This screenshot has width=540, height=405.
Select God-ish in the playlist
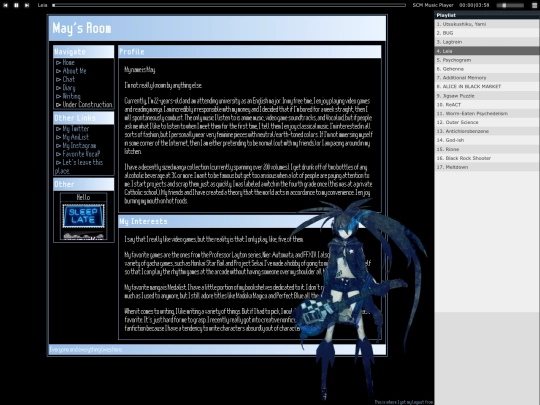point(487,140)
